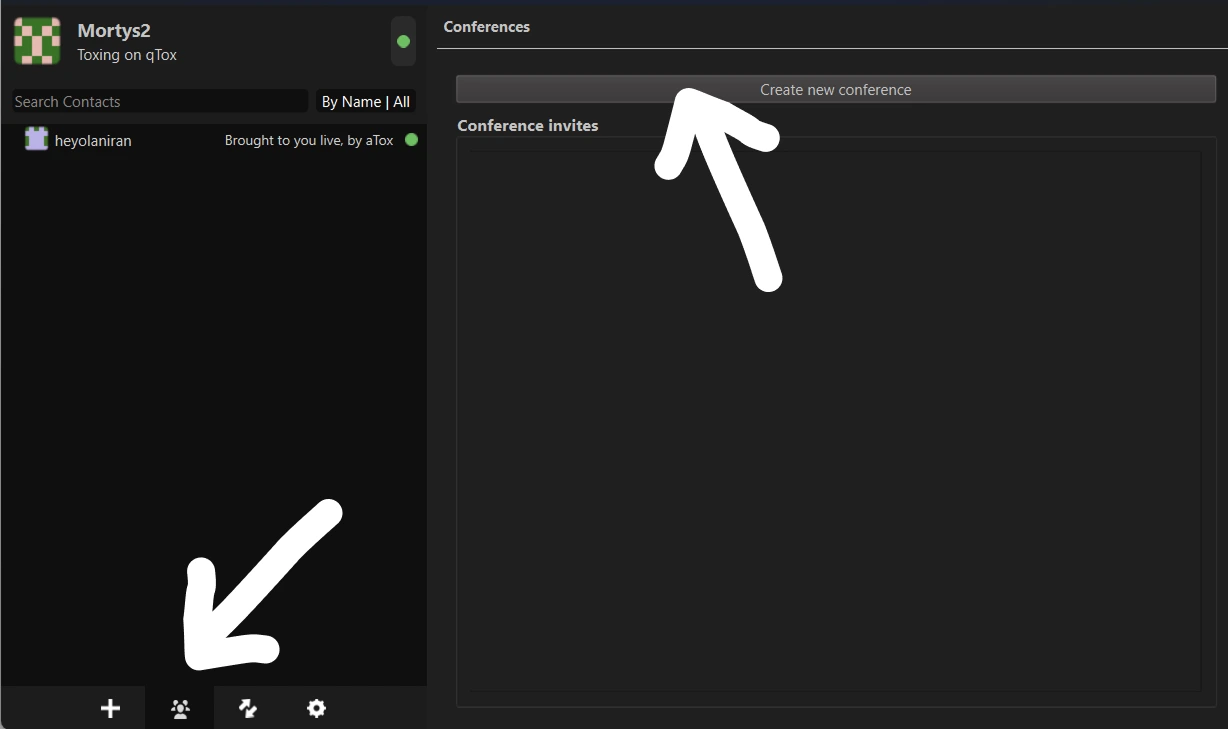Screen dimensions: 1228x729
Task: Click the Mortys2 username label
Action: coord(114,31)
